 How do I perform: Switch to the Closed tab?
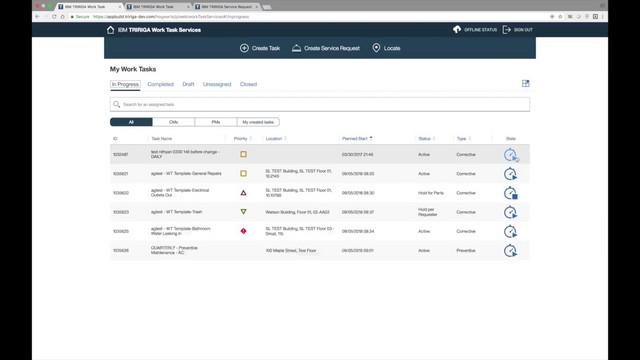coord(248,84)
